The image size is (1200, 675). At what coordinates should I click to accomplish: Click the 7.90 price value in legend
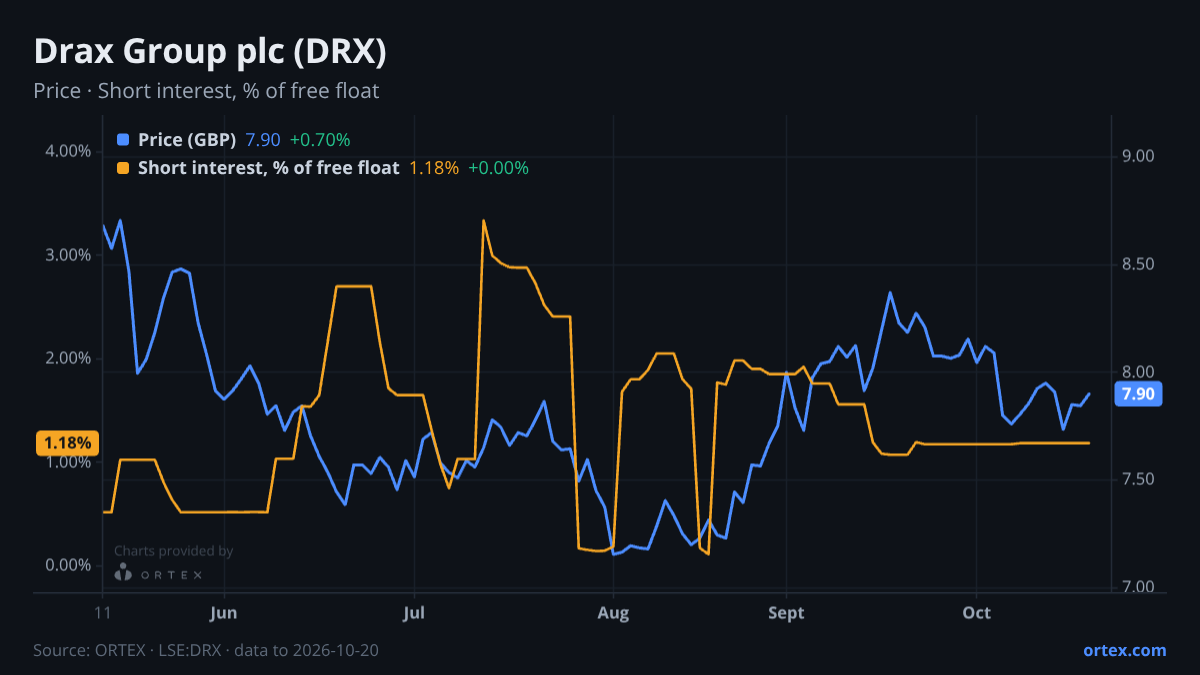point(263,140)
